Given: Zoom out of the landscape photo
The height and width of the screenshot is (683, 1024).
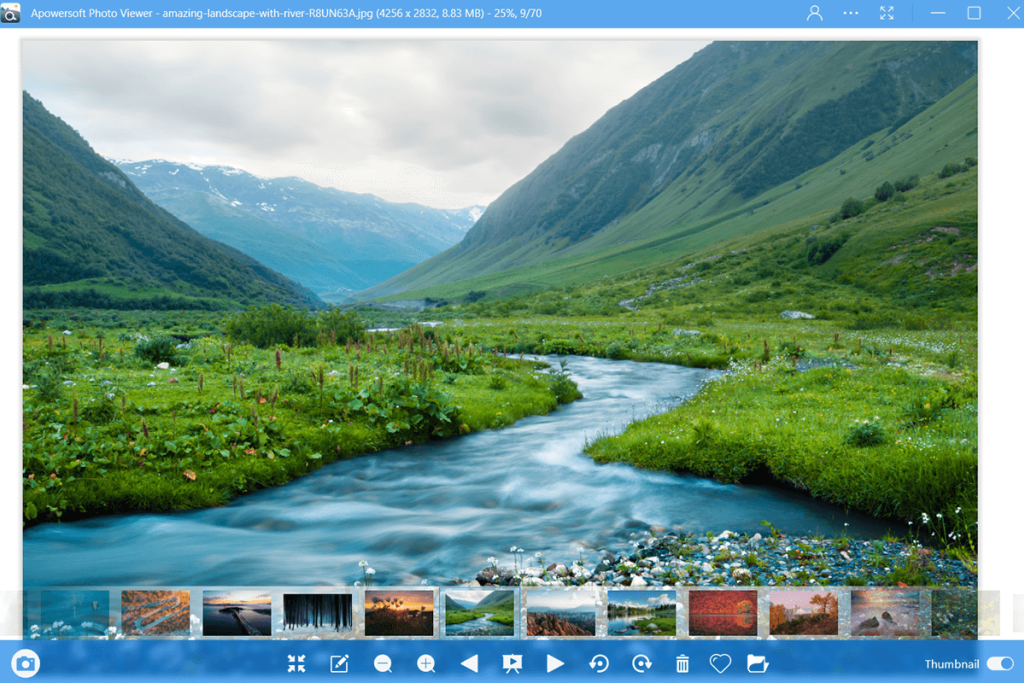Looking at the screenshot, I should click(x=382, y=662).
